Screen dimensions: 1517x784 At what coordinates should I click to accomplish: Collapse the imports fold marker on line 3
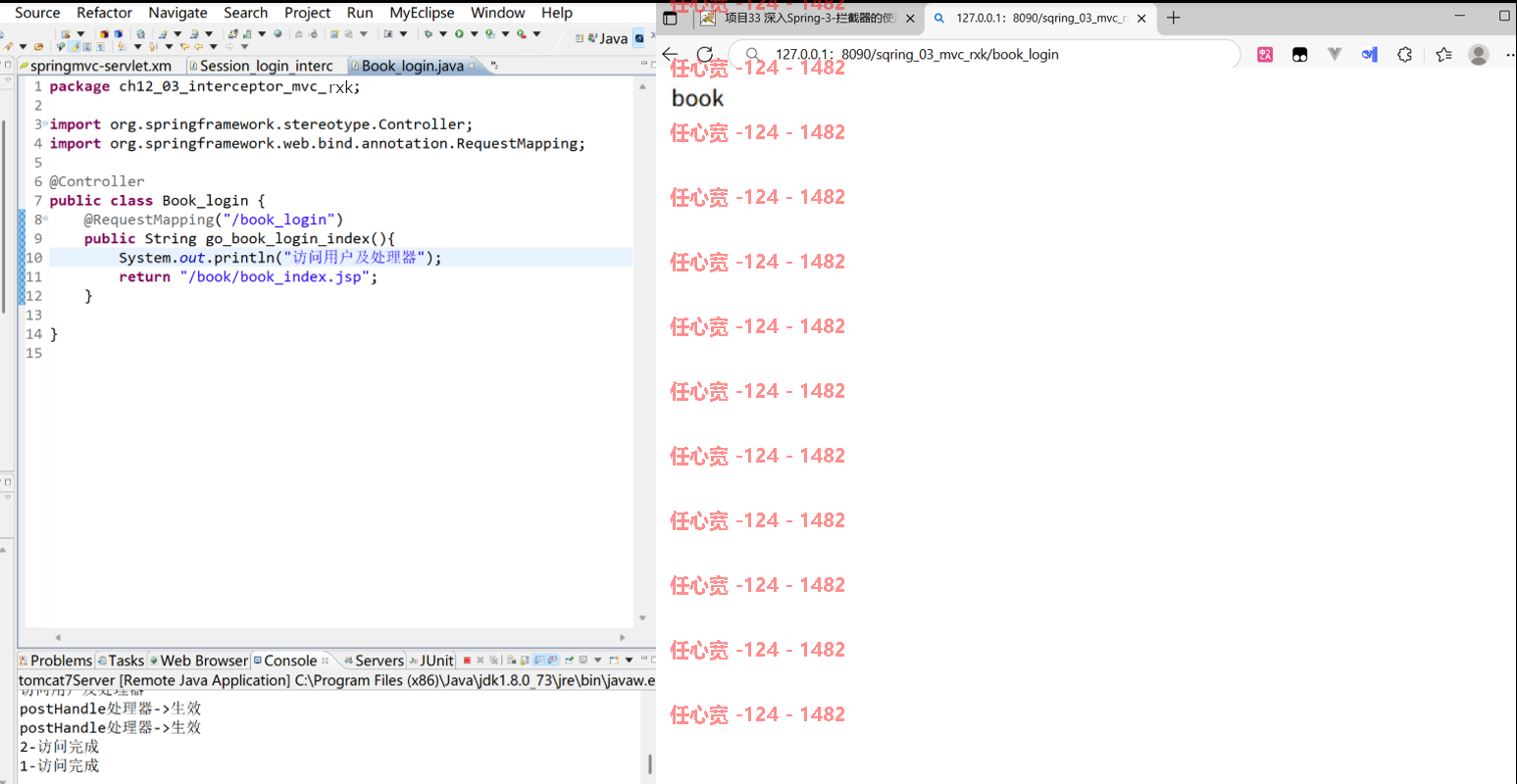(45, 122)
